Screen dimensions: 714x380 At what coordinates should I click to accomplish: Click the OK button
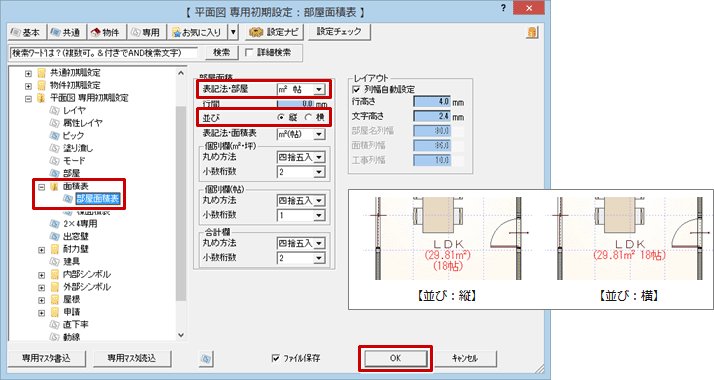(395, 358)
